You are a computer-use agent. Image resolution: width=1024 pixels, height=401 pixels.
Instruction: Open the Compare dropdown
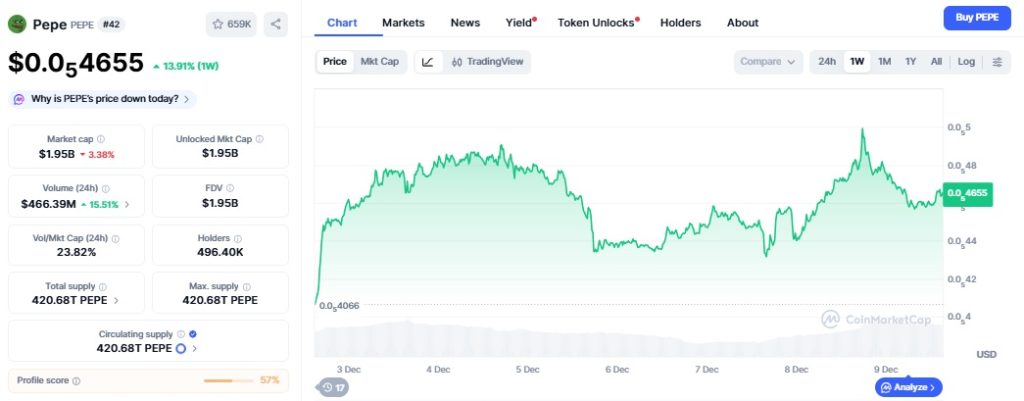pos(768,62)
